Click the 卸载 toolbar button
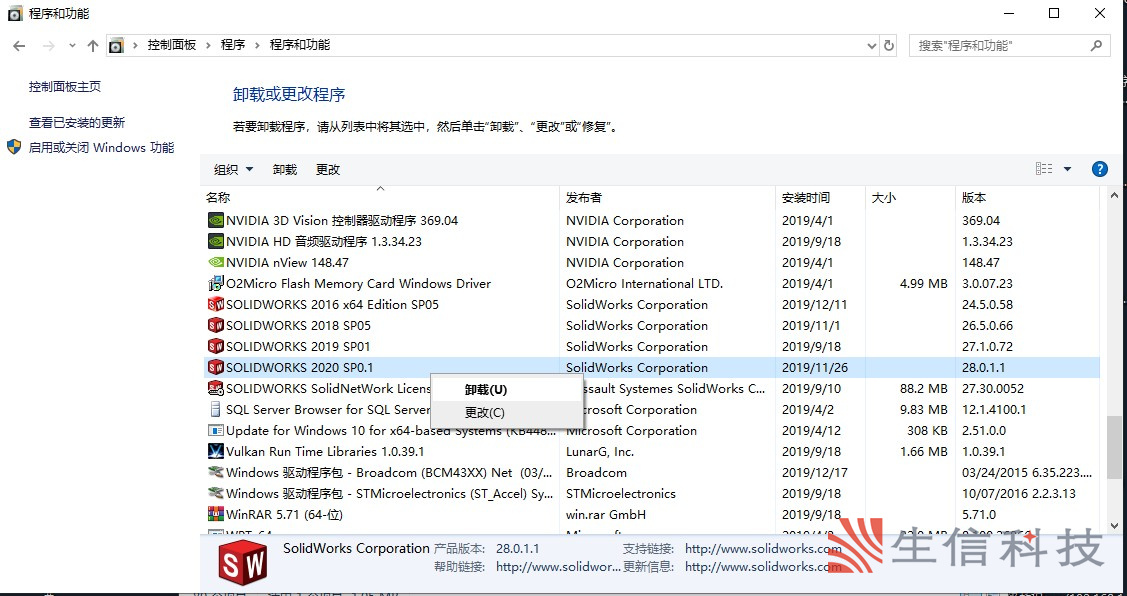 pyautogui.click(x=285, y=170)
